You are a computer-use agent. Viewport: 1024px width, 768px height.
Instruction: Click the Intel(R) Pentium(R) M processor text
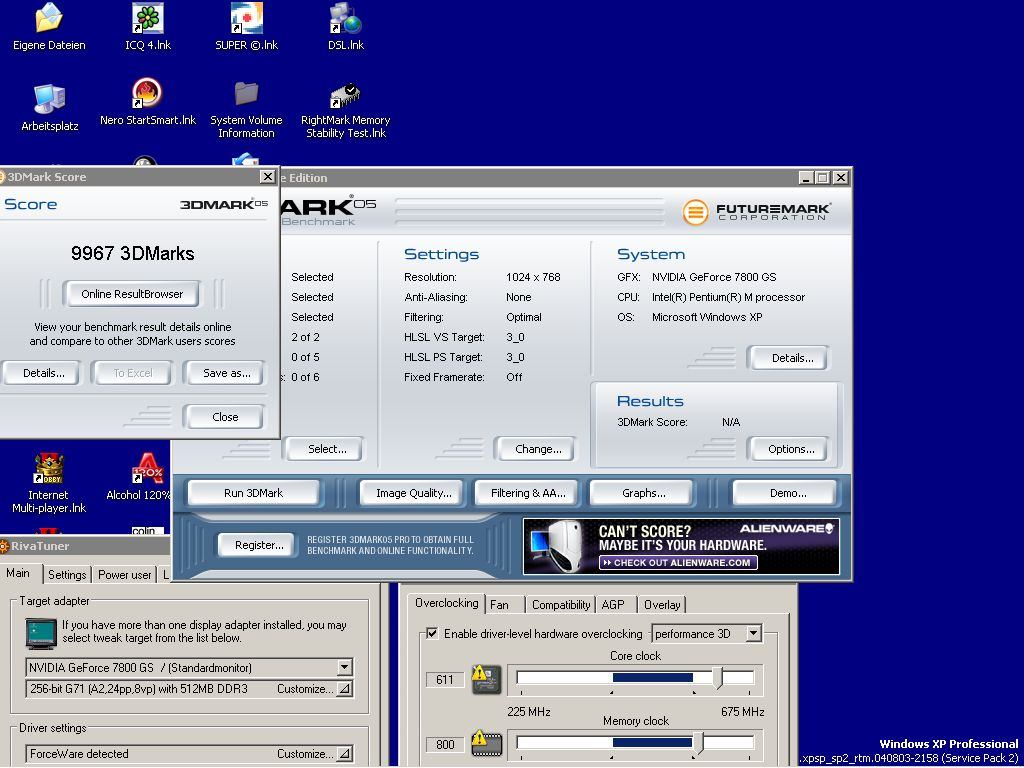pos(728,297)
